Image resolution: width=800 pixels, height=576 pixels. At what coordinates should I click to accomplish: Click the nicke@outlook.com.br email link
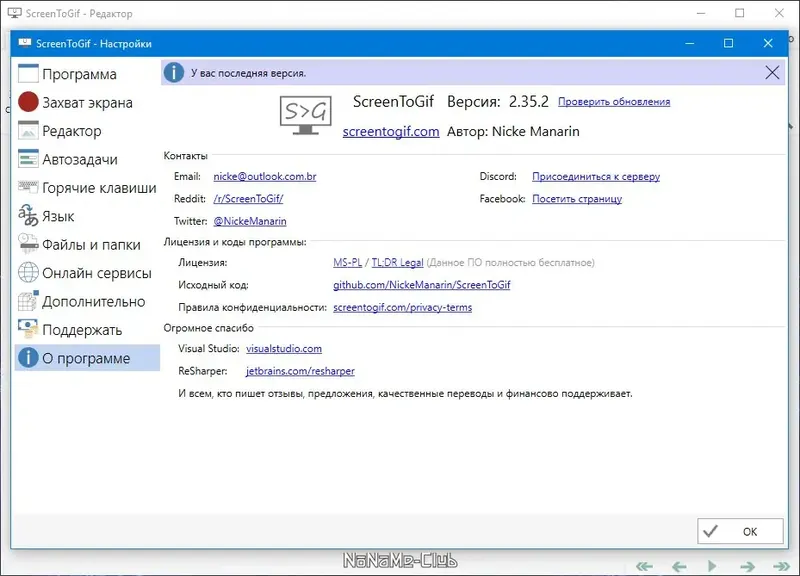265,176
